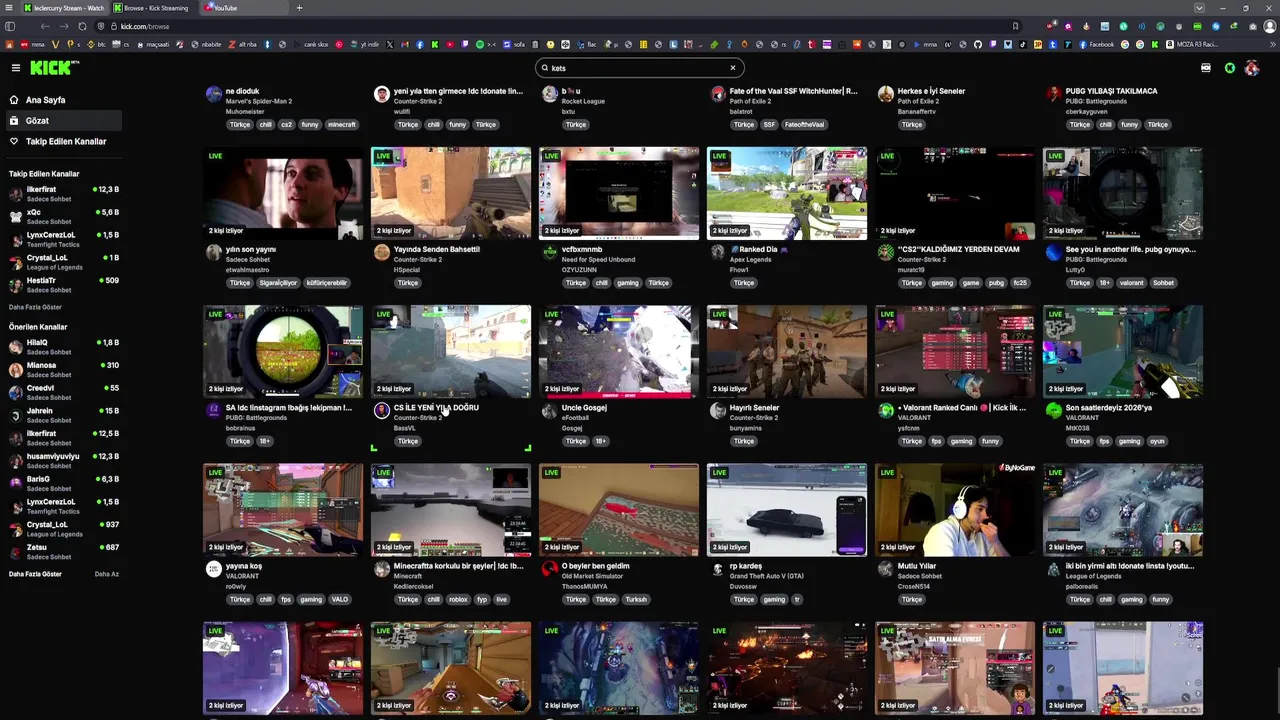This screenshot has width=1280, height=720.
Task: Click wulffi channel avatar
Action: click(x=381, y=94)
